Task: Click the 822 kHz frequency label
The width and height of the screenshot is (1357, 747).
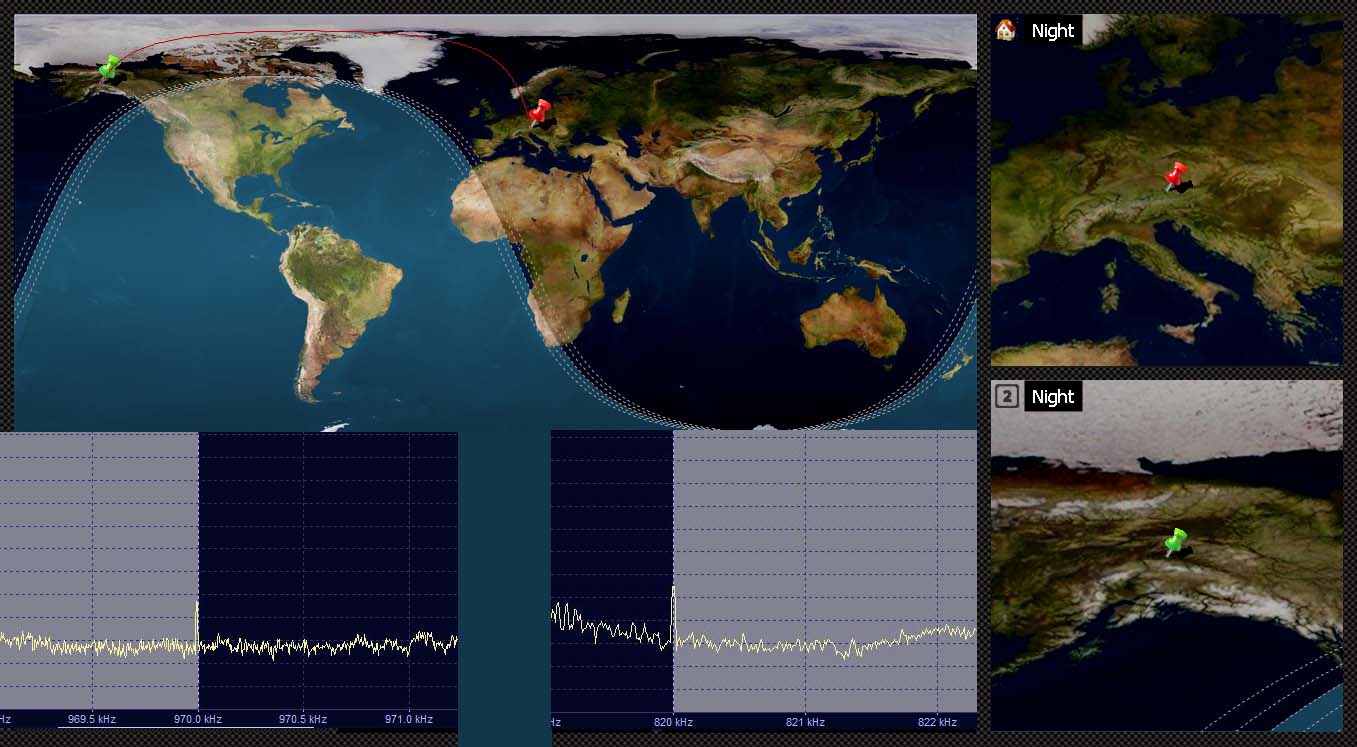Action: (x=937, y=722)
